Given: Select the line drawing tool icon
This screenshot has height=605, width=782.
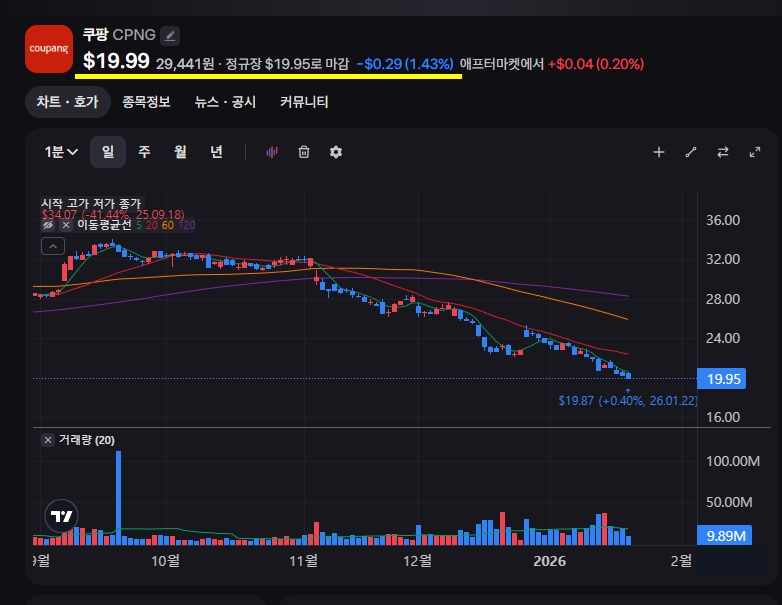Looking at the screenshot, I should tap(691, 152).
